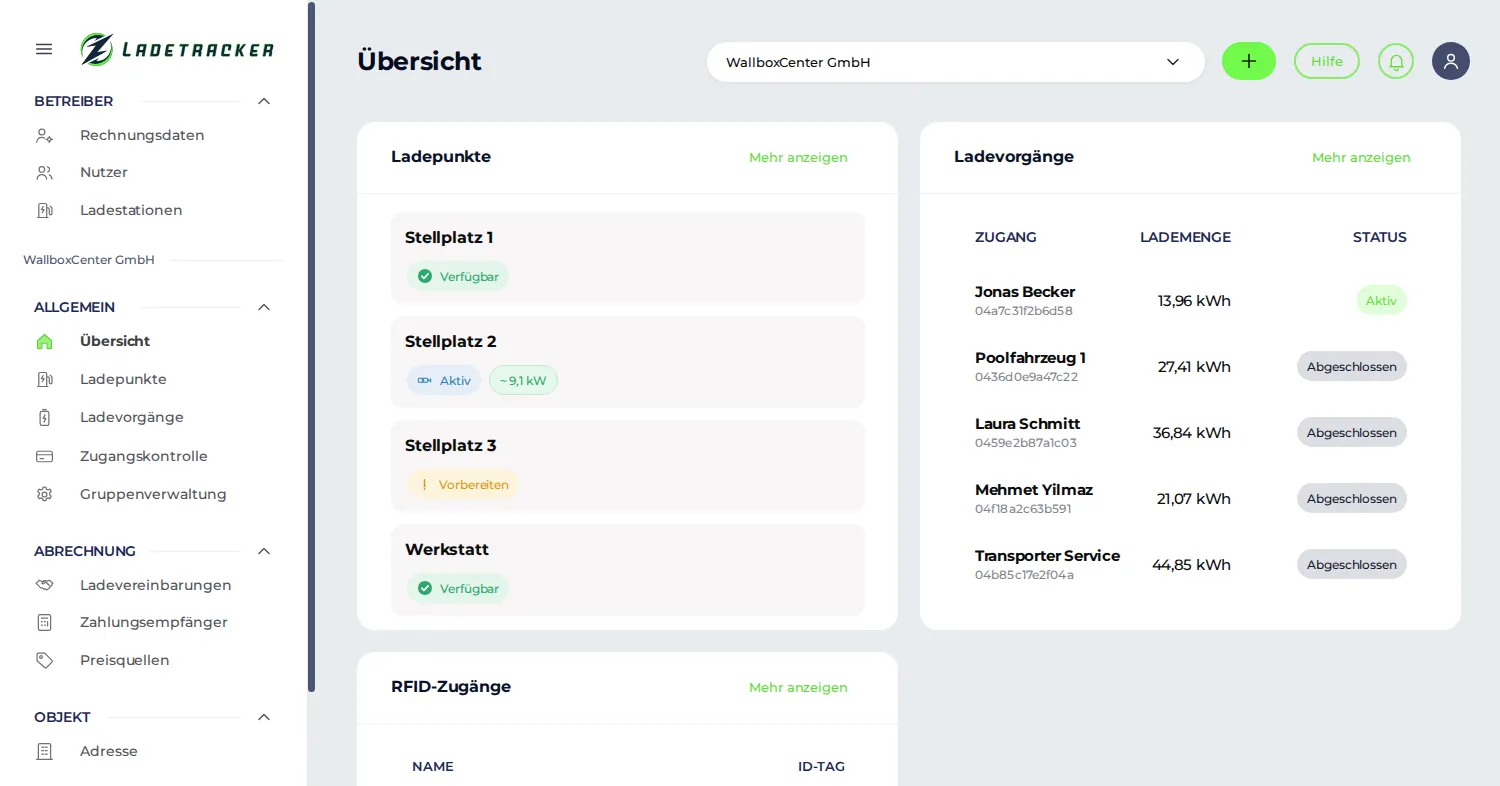
Task: Click the Übersicht home icon
Action: point(44,341)
